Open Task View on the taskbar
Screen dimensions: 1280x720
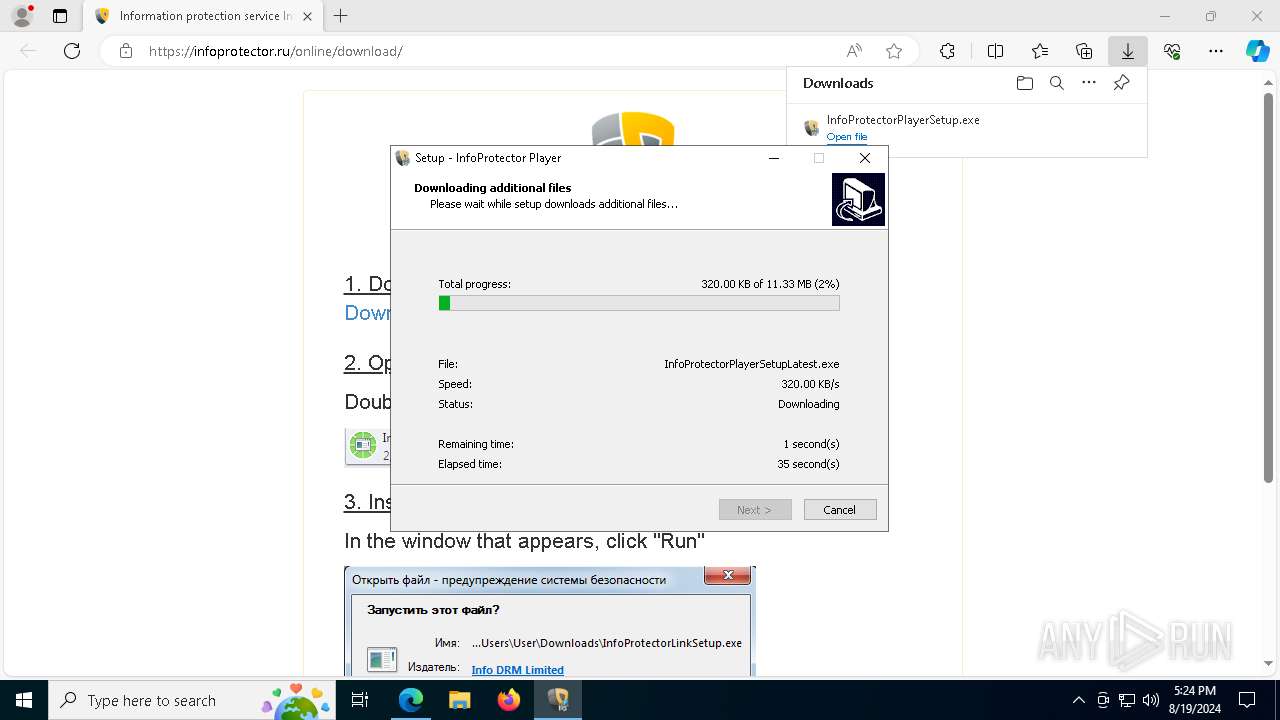(360, 700)
